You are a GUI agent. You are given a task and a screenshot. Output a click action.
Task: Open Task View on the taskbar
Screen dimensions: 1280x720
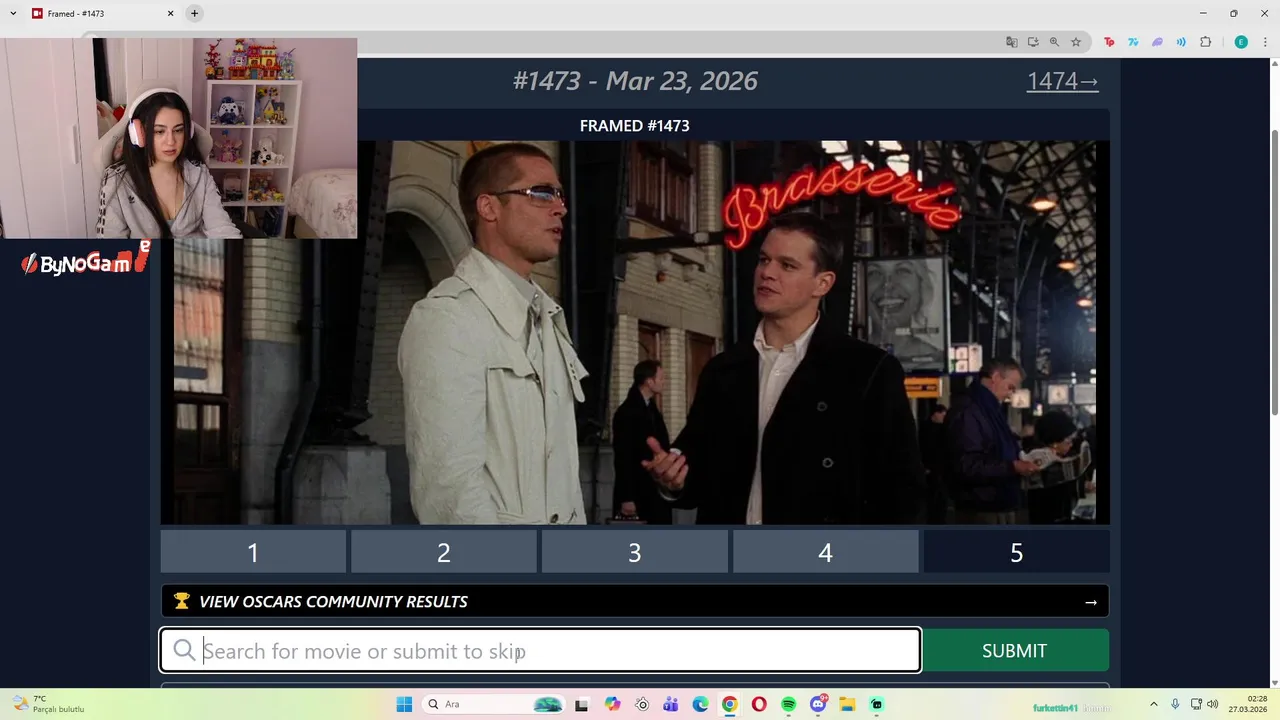(581, 704)
